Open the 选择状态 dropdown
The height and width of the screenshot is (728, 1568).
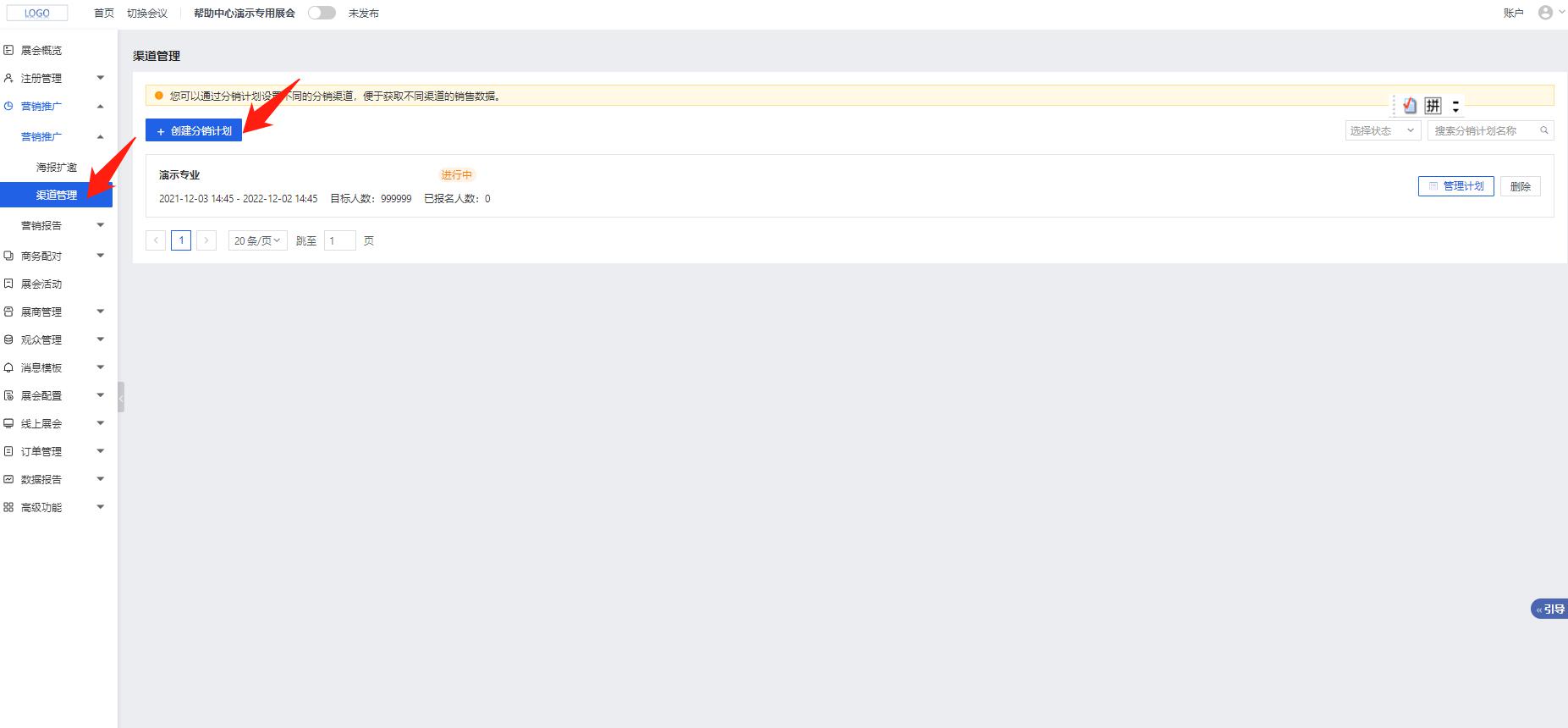pyautogui.click(x=1382, y=130)
